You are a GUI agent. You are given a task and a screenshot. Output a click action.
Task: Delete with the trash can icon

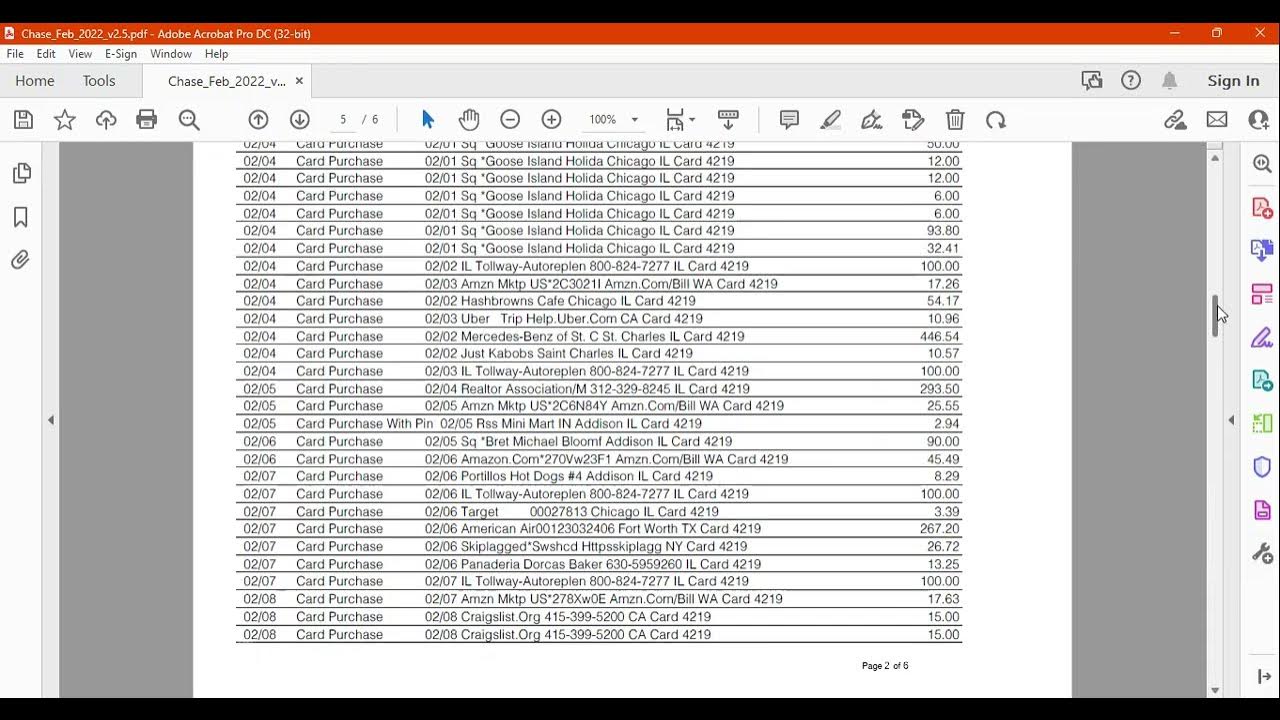(x=955, y=120)
